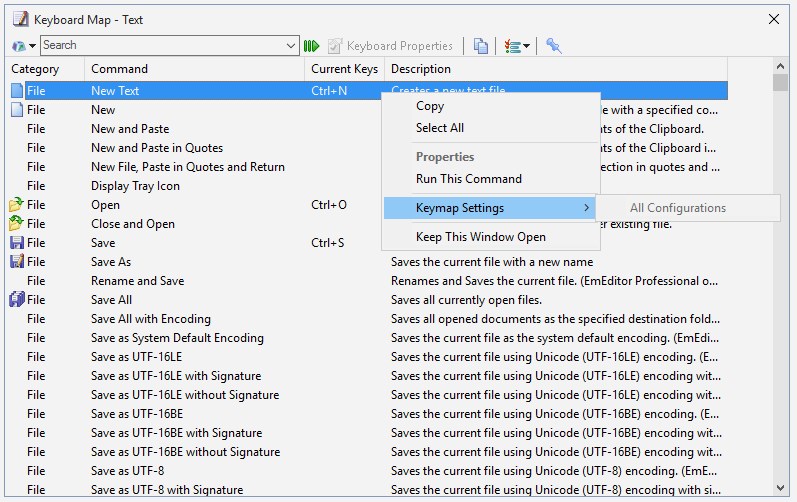The width and height of the screenshot is (797, 502).
Task: Open the search options dropdown arrow
Action: [32, 46]
